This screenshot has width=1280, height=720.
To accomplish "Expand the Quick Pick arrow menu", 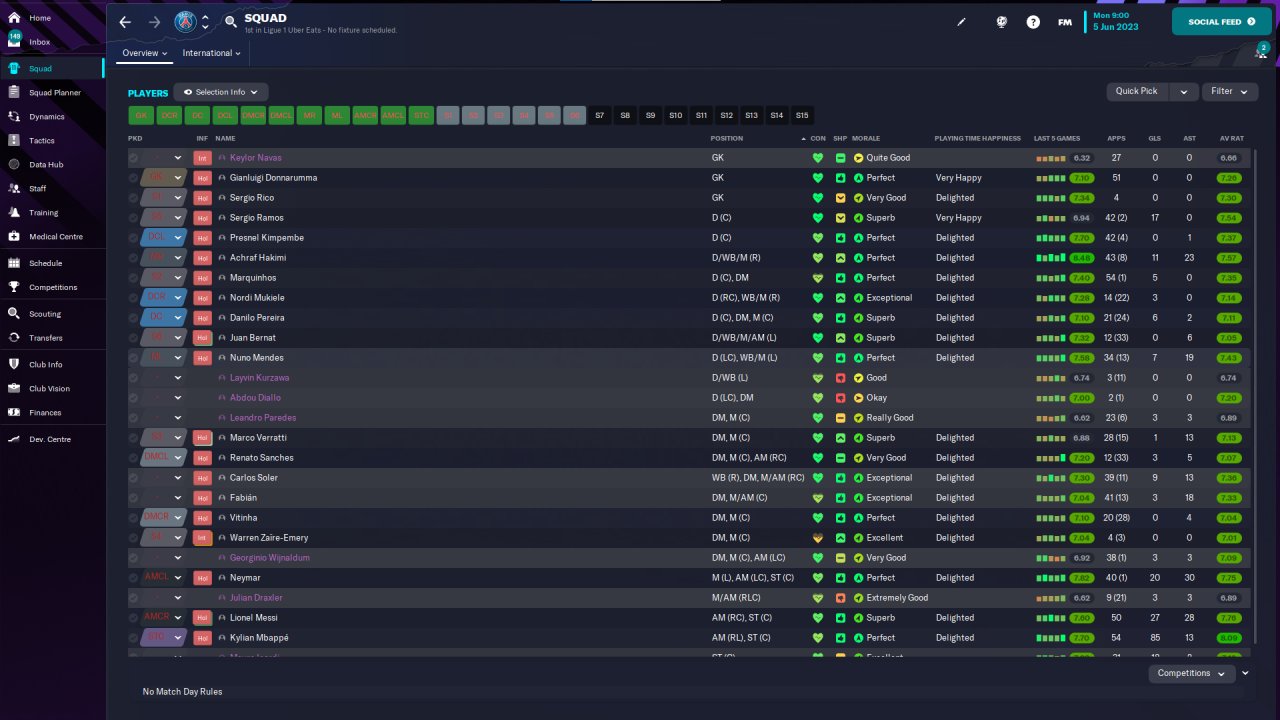I will pos(1183,91).
